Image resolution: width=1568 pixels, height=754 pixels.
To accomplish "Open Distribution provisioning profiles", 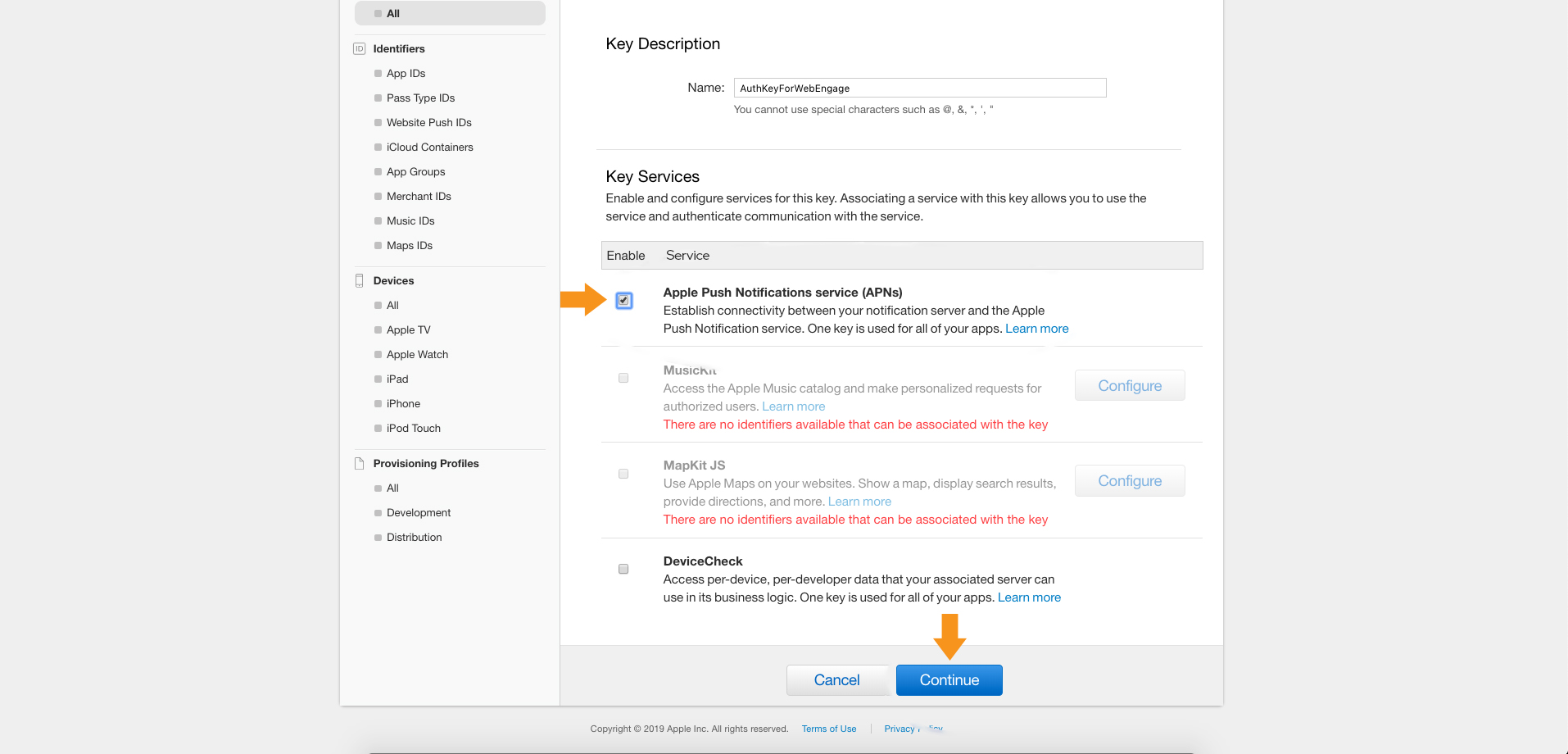I will pos(414,538).
